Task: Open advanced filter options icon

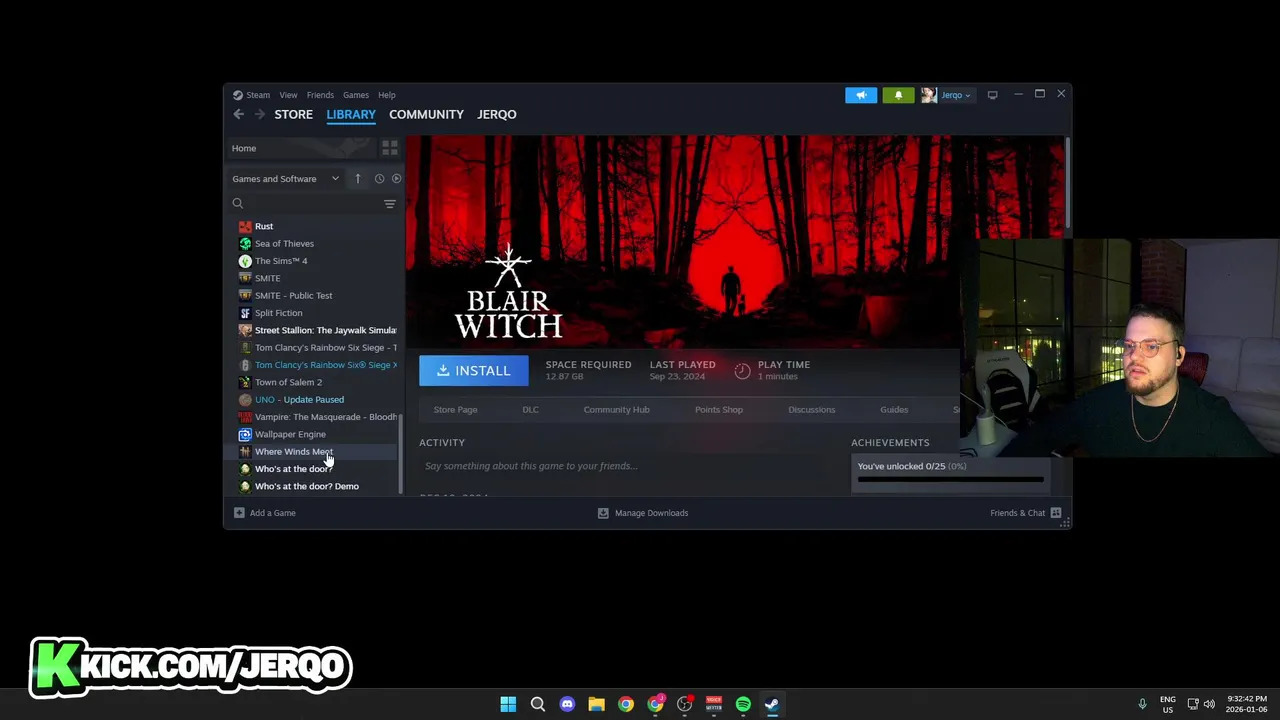Action: [x=390, y=204]
